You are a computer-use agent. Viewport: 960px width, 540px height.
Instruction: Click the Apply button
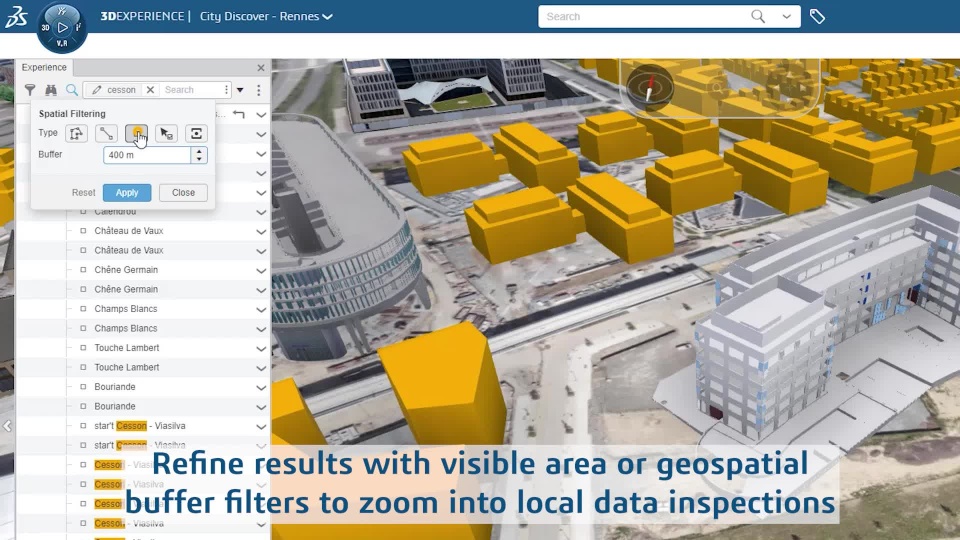click(x=127, y=193)
